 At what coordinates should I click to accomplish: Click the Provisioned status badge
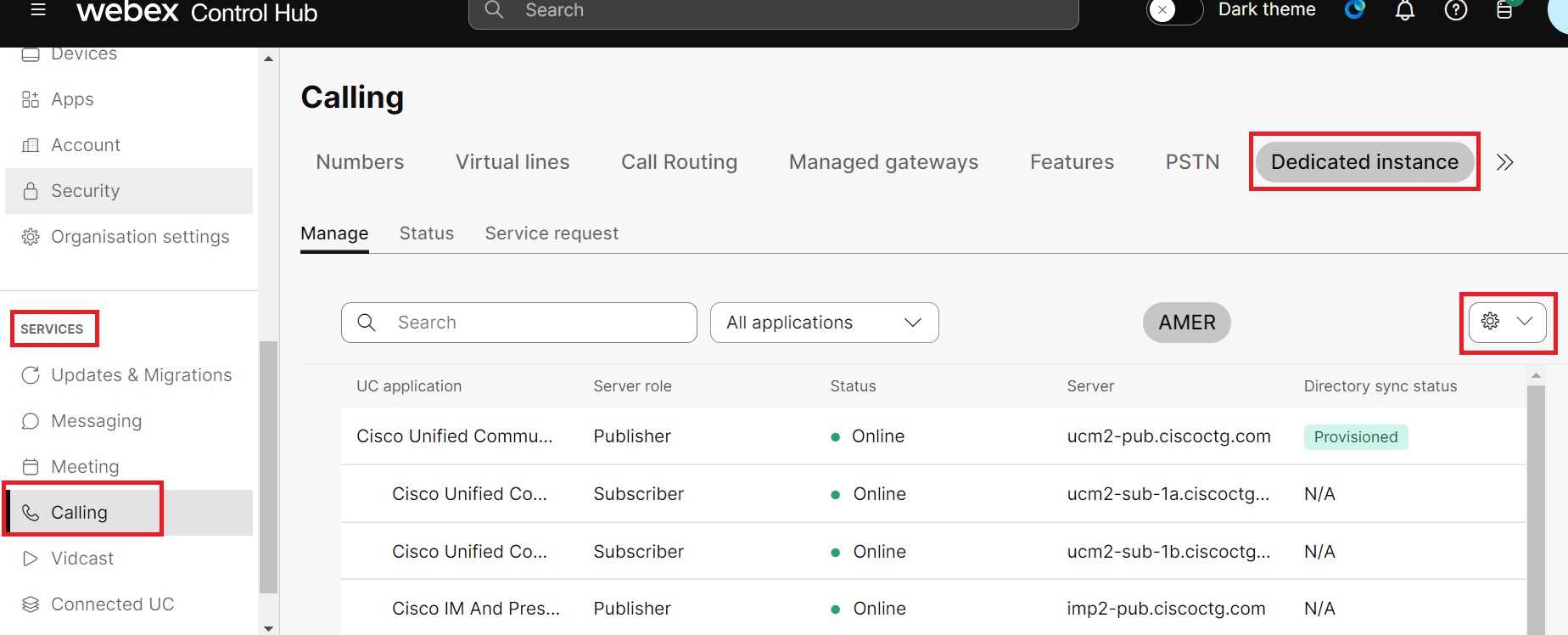click(x=1356, y=437)
